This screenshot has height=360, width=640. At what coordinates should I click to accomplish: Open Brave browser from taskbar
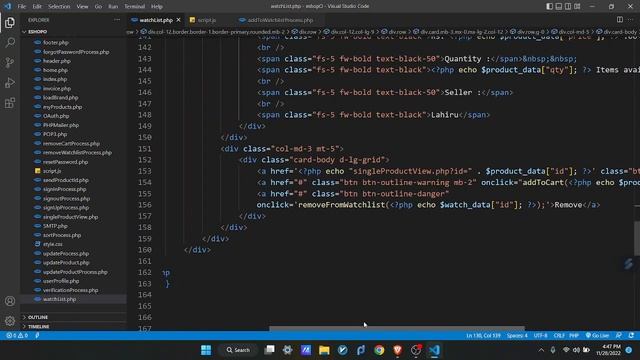tap(398, 350)
